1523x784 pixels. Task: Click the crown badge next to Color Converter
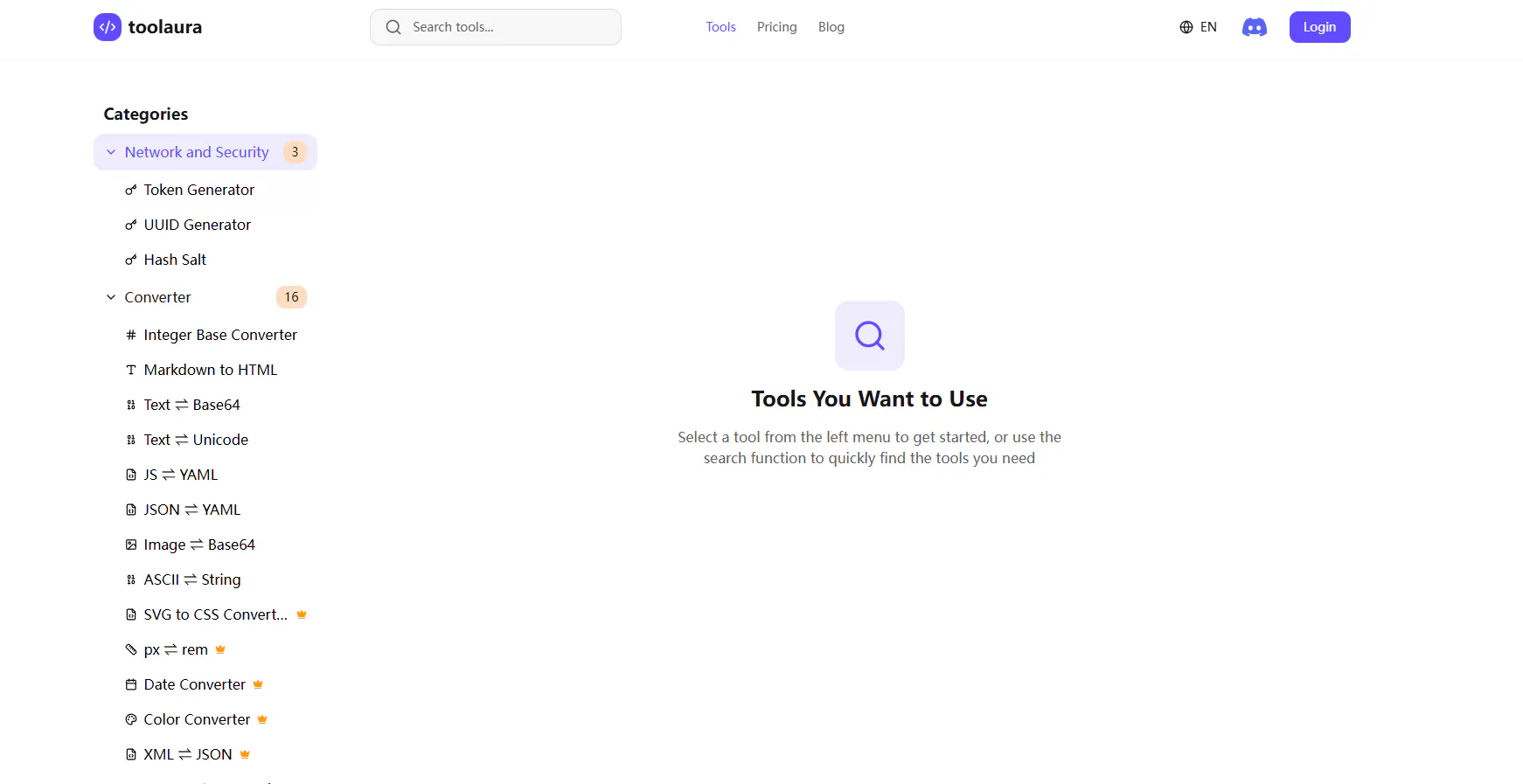pyautogui.click(x=262, y=719)
